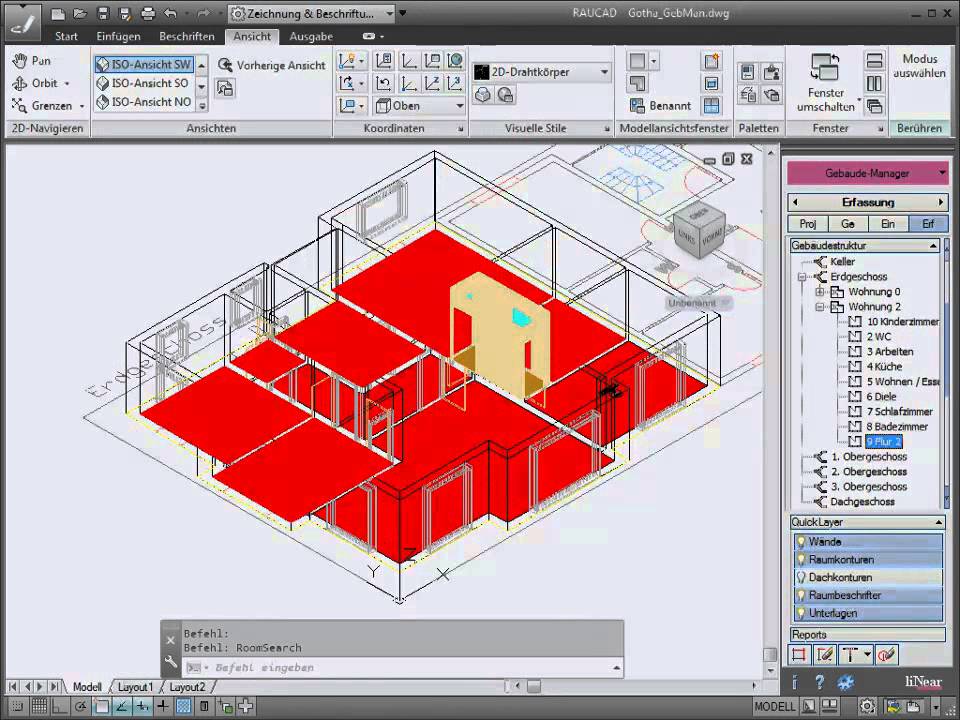Screen dimensions: 960x720
Task: Click the red room outline report icon
Action: (799, 655)
